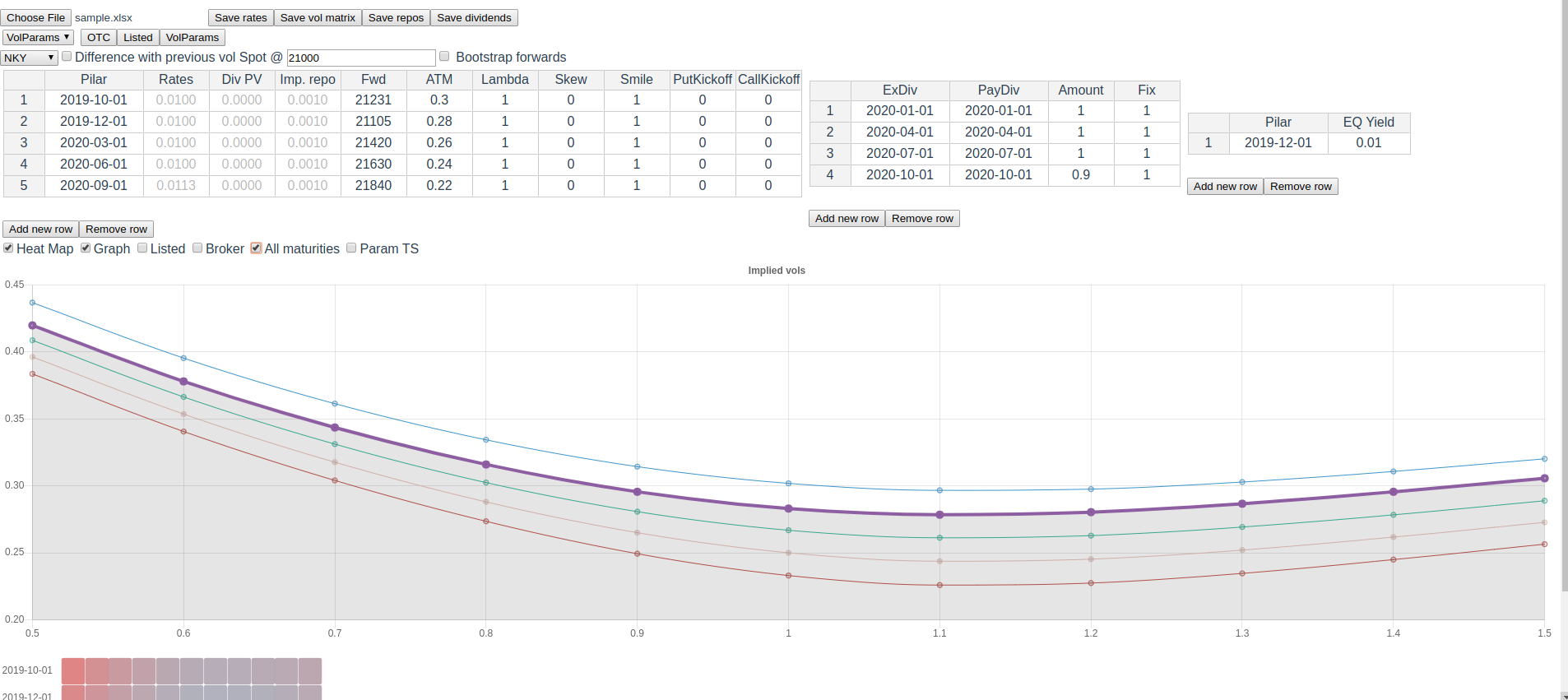Click Save rates button

240,17
